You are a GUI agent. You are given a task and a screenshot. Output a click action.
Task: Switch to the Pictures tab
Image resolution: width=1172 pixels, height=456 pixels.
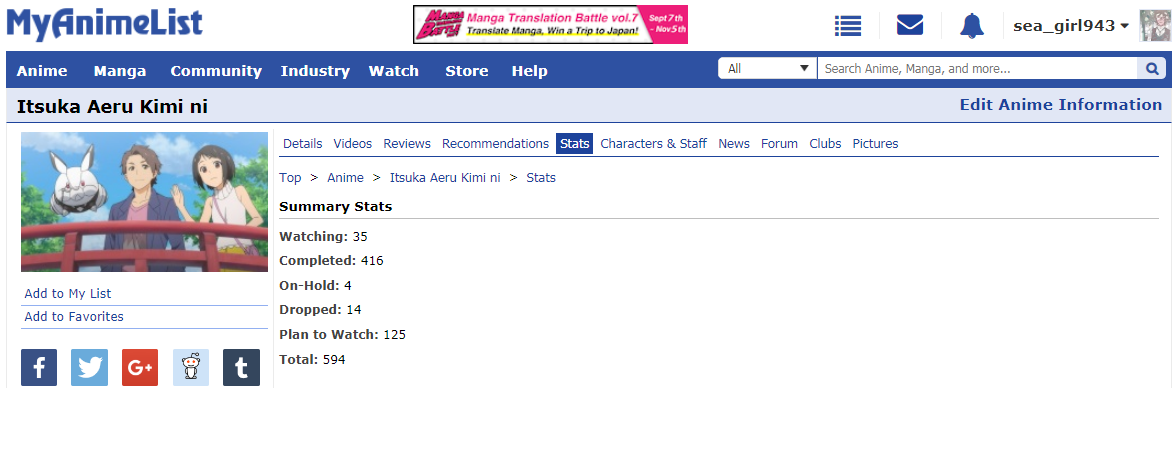pos(875,144)
